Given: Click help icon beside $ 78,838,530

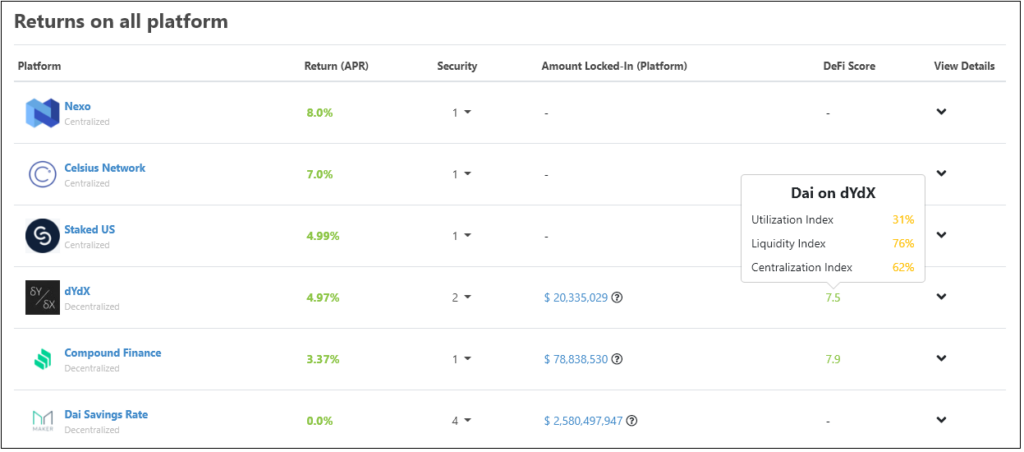Looking at the screenshot, I should [x=616, y=359].
